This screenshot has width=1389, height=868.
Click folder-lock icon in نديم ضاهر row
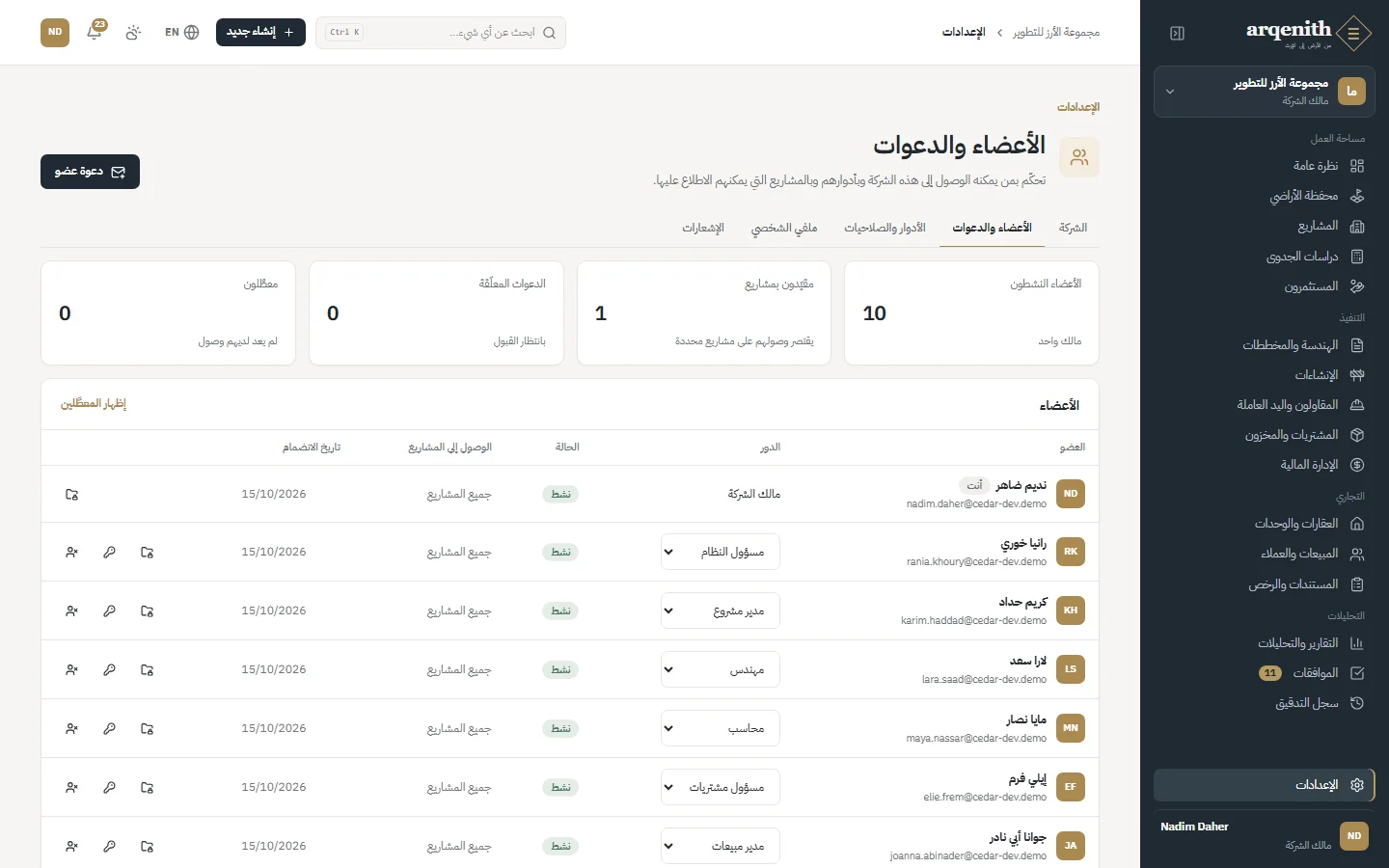pyautogui.click(x=71, y=495)
